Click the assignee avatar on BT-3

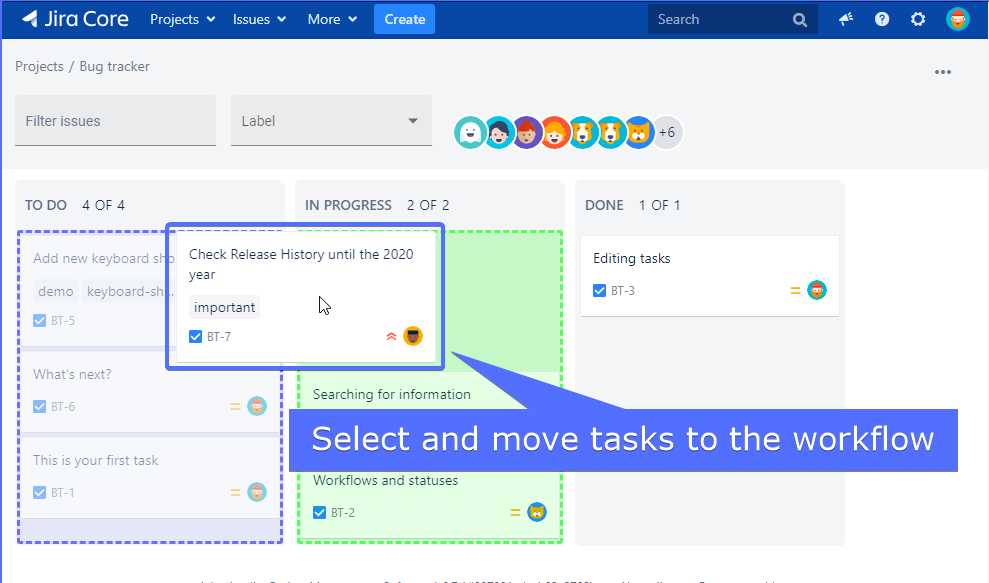tap(817, 290)
